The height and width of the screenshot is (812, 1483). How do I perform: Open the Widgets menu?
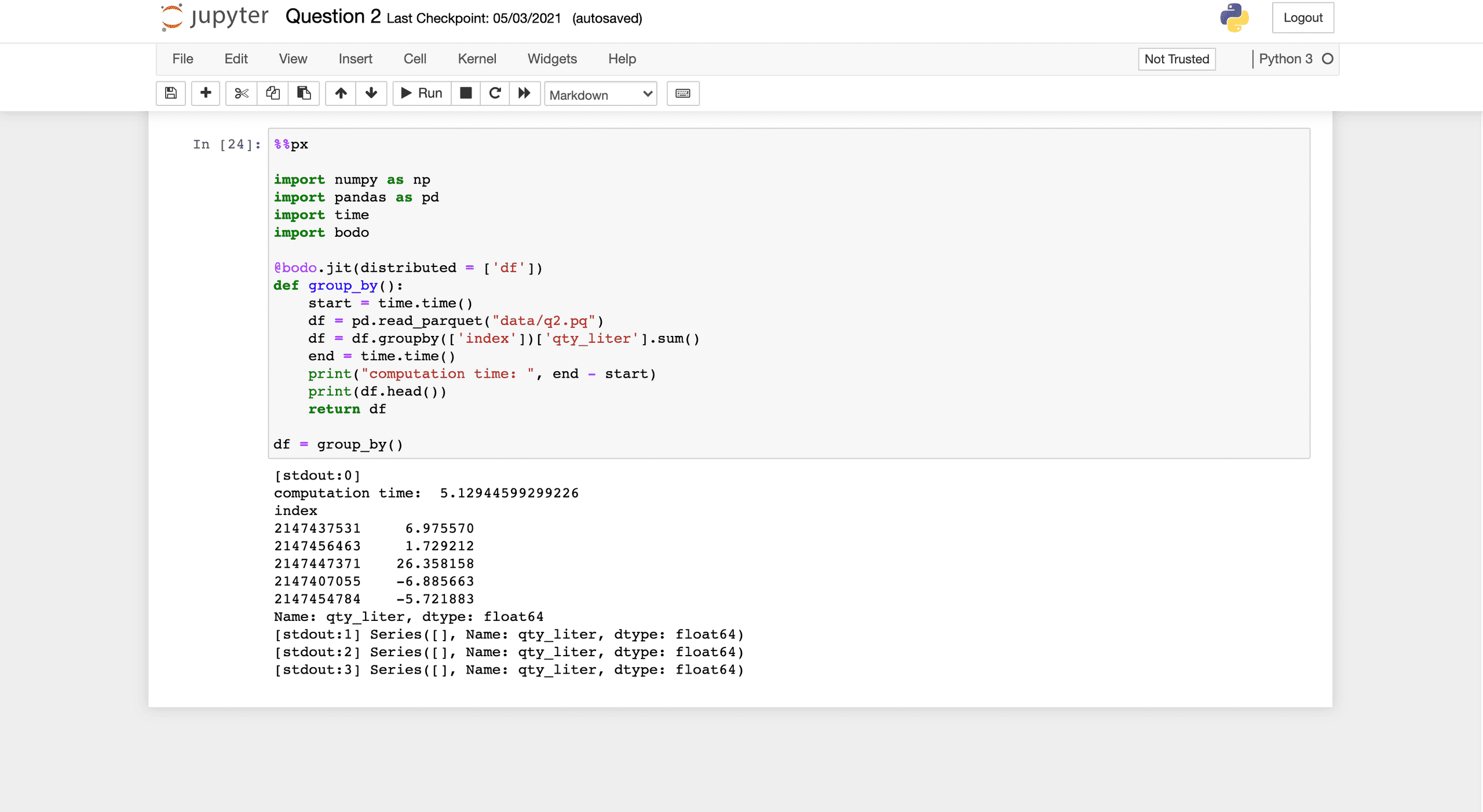click(x=552, y=58)
